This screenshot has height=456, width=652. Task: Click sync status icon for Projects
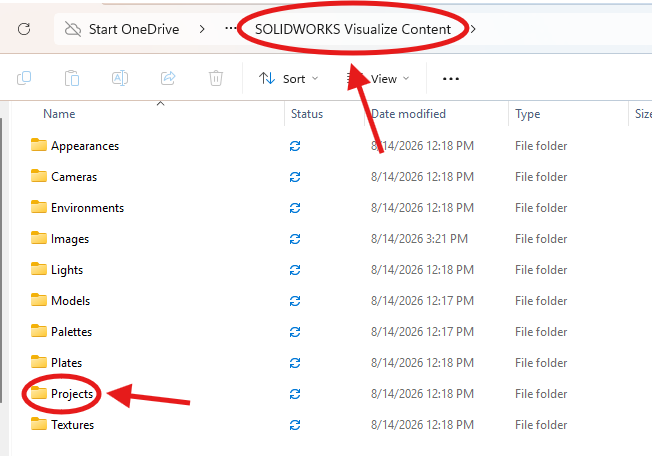point(295,394)
